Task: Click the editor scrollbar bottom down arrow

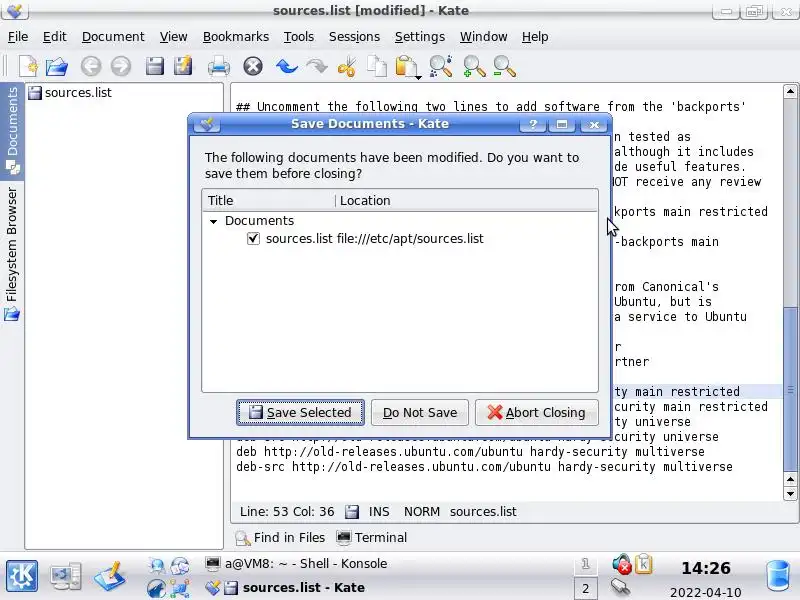Action: pos(790,494)
